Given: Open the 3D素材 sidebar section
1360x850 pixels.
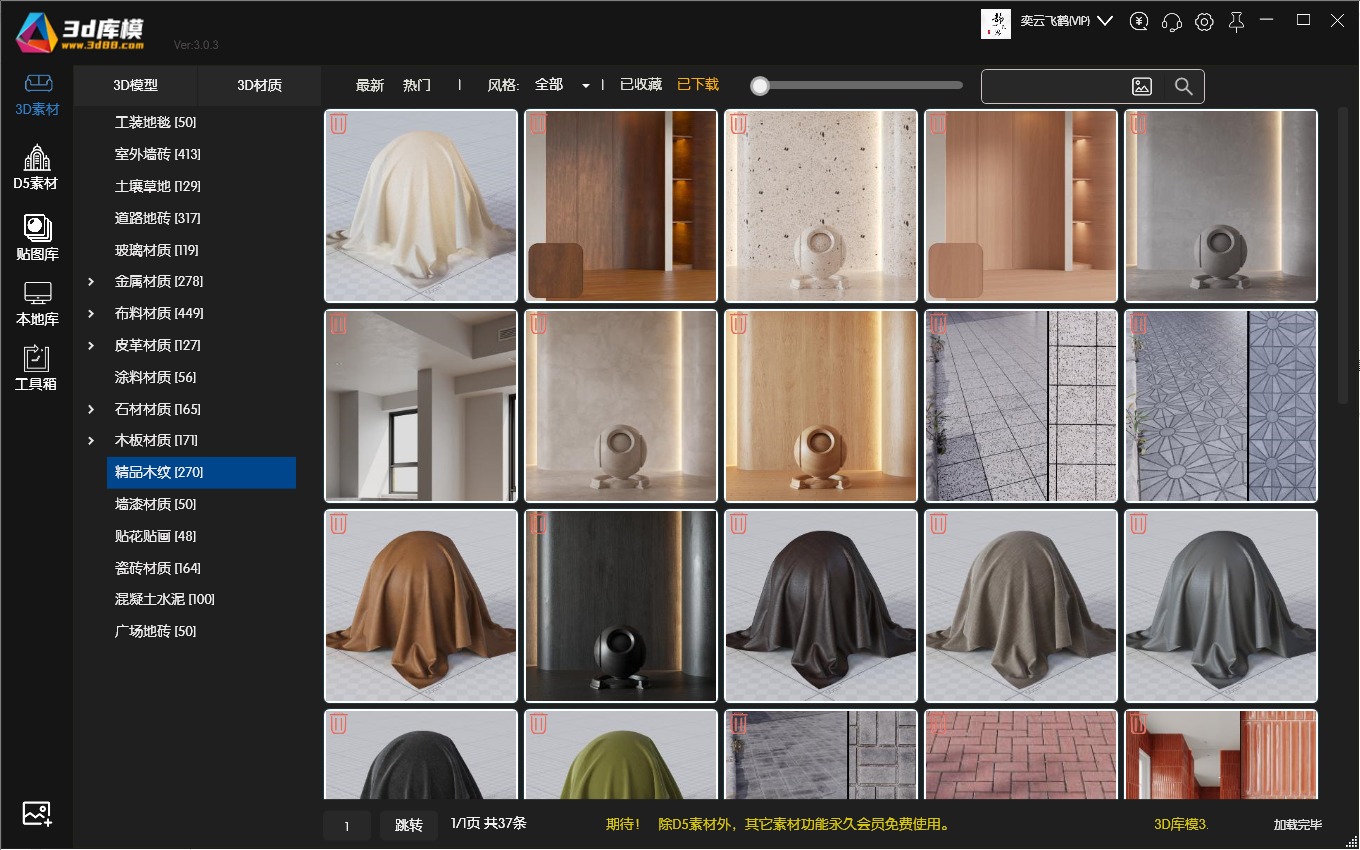Looking at the screenshot, I should 37,94.
